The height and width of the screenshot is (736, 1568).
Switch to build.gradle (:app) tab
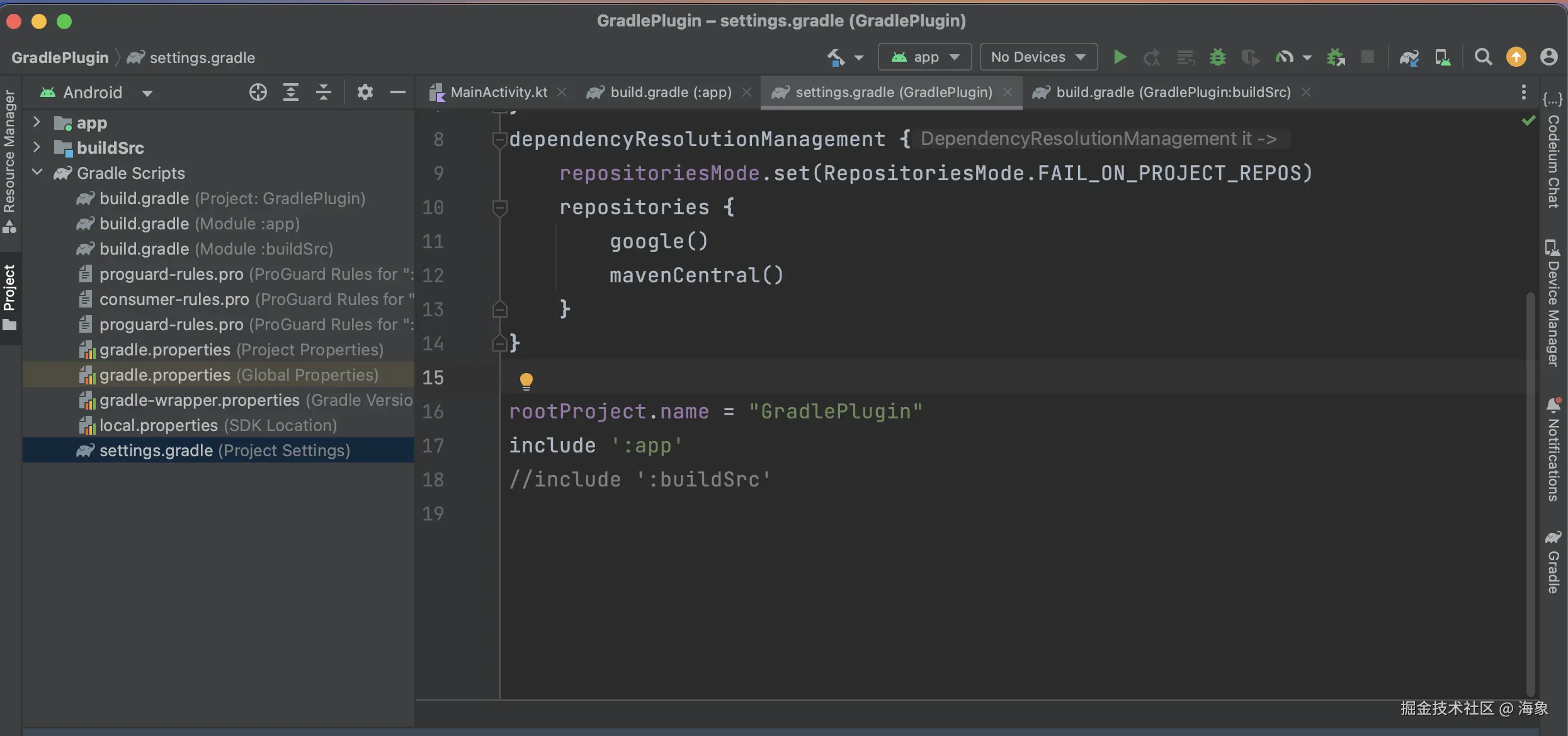670,93
